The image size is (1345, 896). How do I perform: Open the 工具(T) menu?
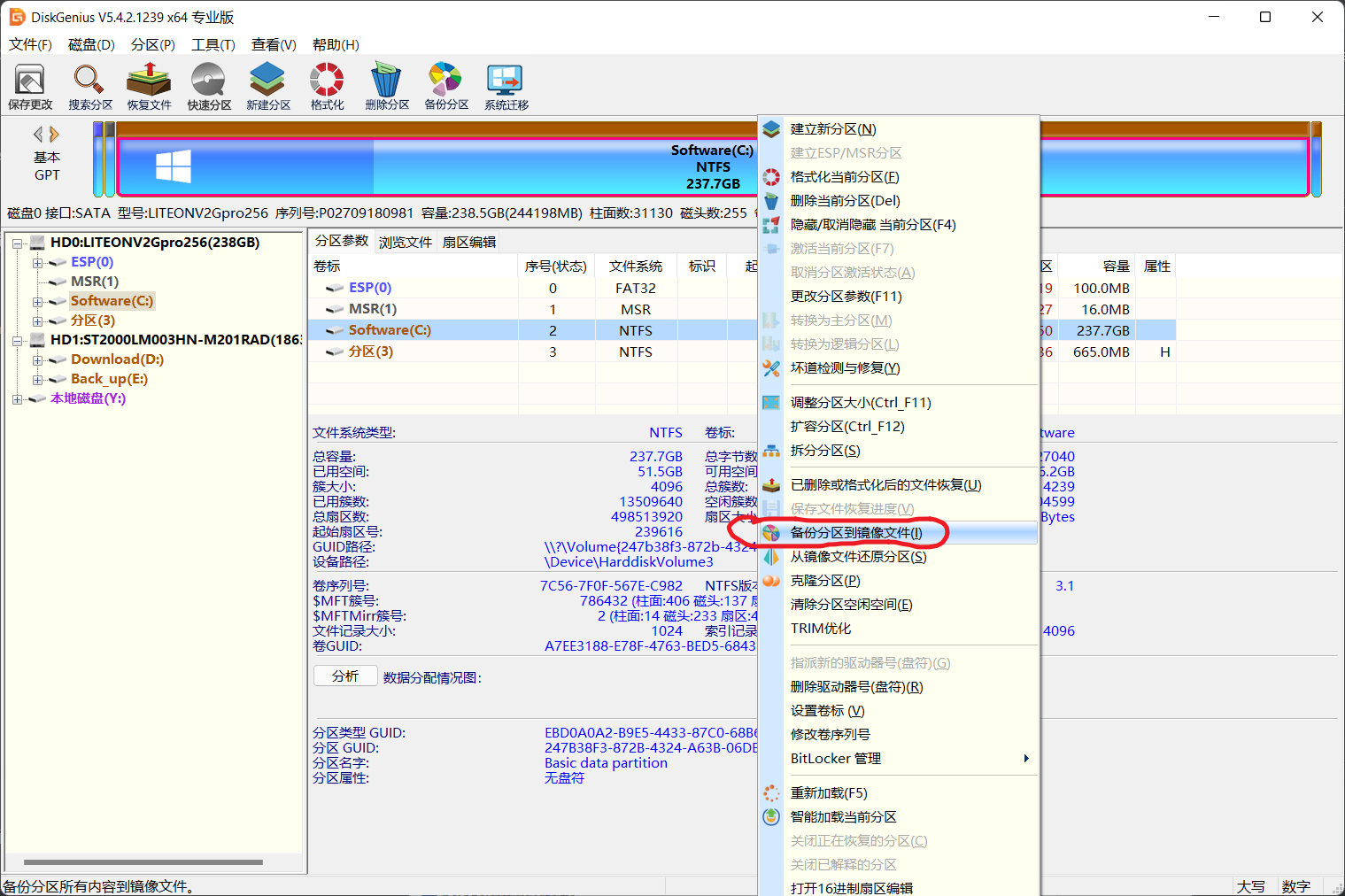213,44
